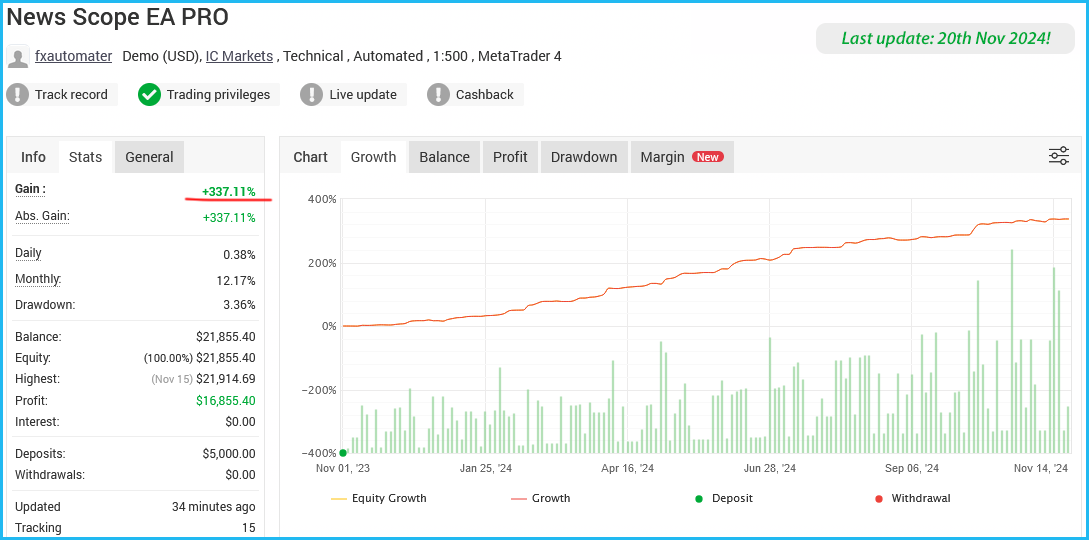The height and width of the screenshot is (540, 1089).
Task: Click the Track record exclamation icon
Action: [x=18, y=94]
